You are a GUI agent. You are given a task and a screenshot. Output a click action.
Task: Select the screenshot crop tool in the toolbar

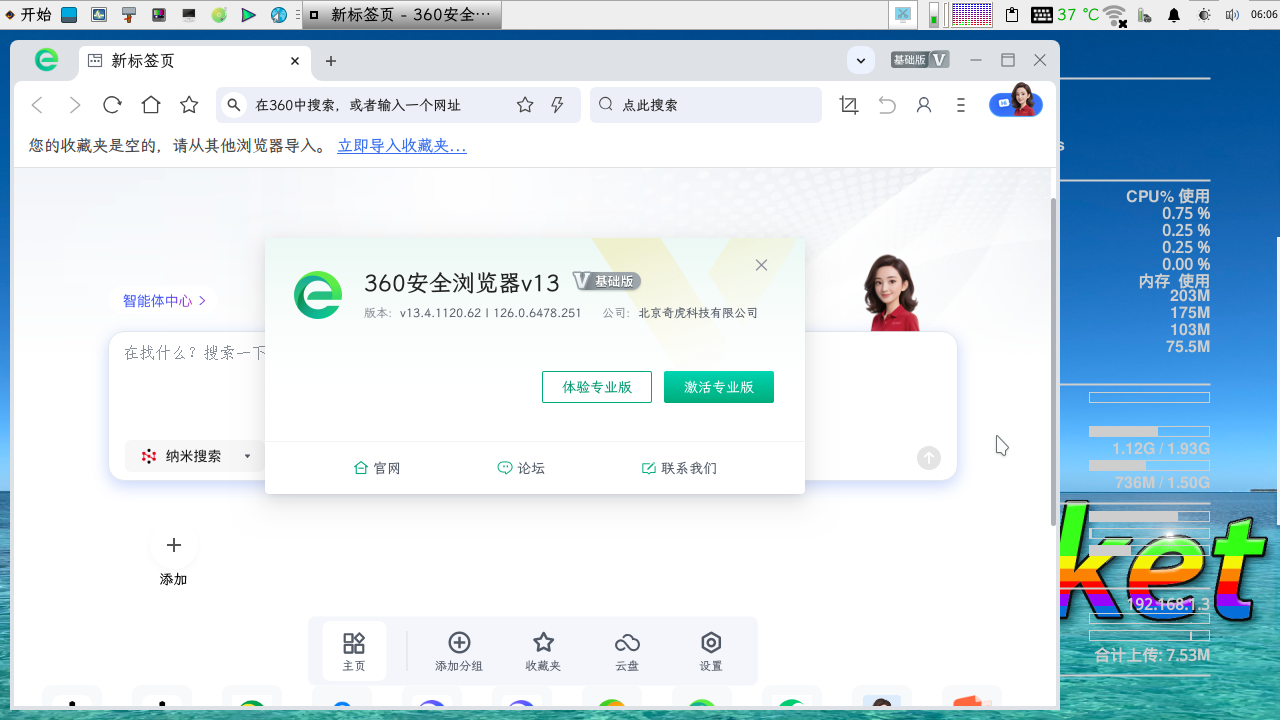pos(849,104)
